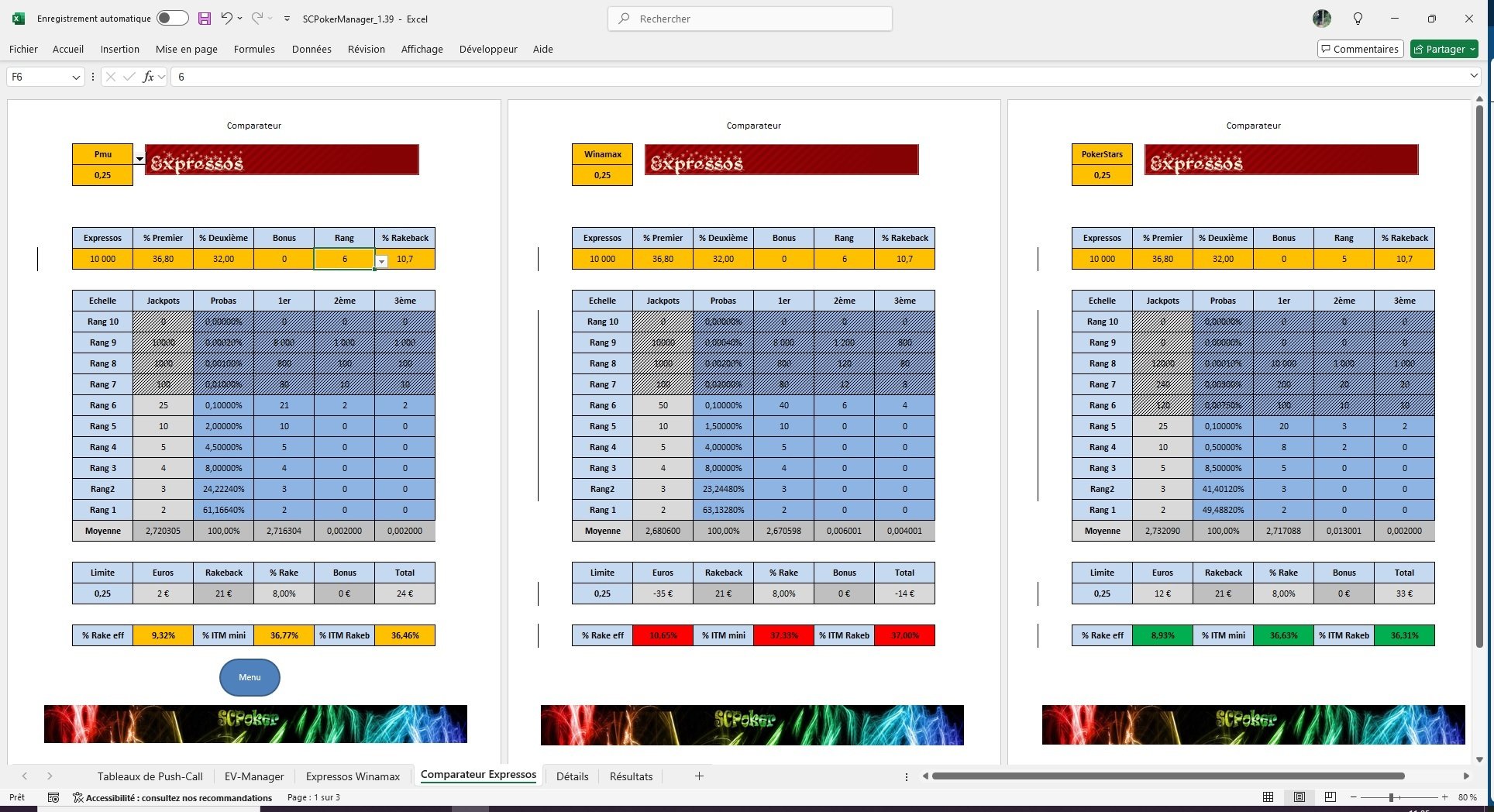Image resolution: width=1494 pixels, height=812 pixels.
Task: Open the Développeur ribbon tab
Action: [488, 49]
